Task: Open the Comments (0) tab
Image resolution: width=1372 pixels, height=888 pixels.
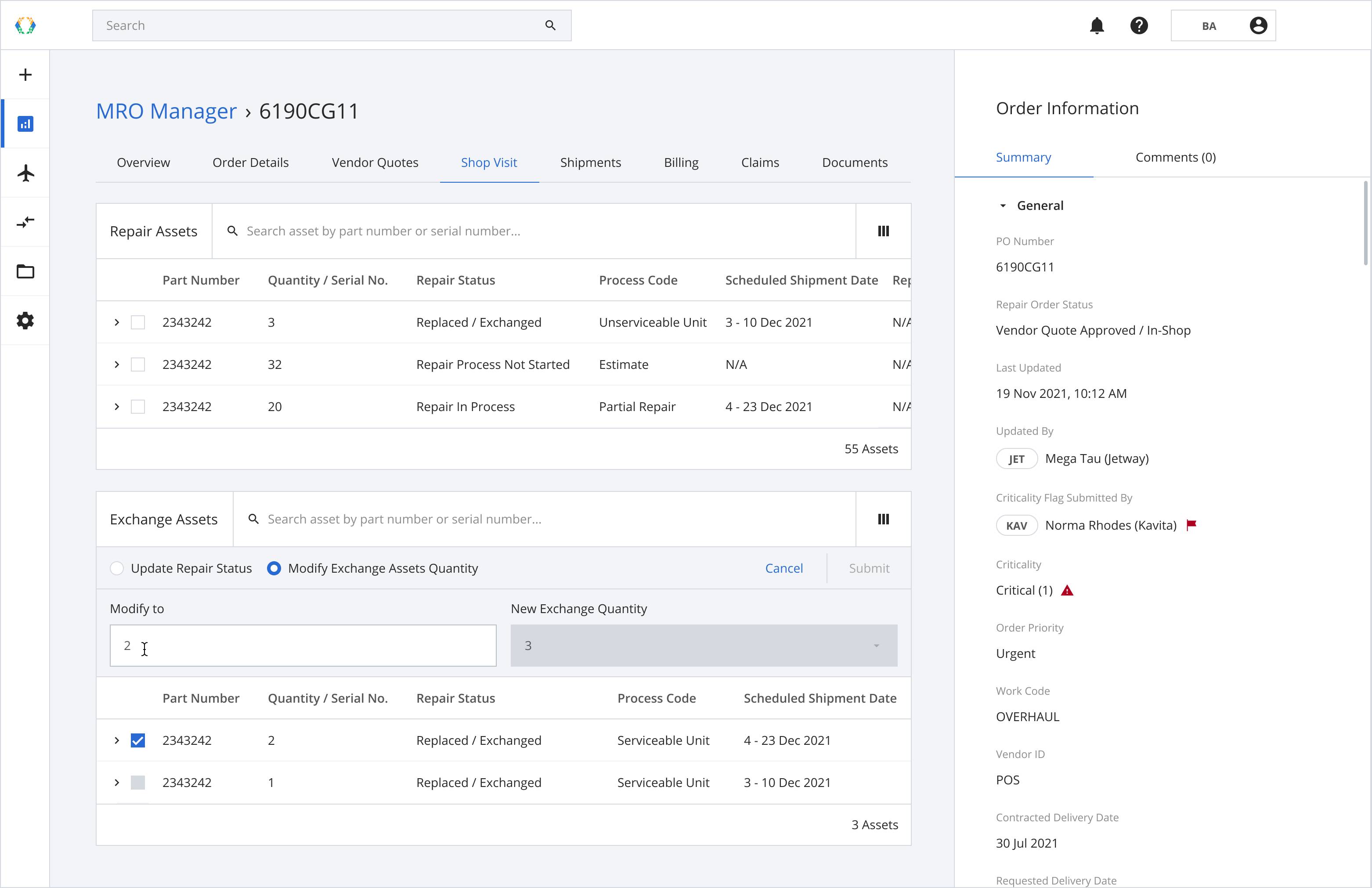Action: [x=1175, y=157]
